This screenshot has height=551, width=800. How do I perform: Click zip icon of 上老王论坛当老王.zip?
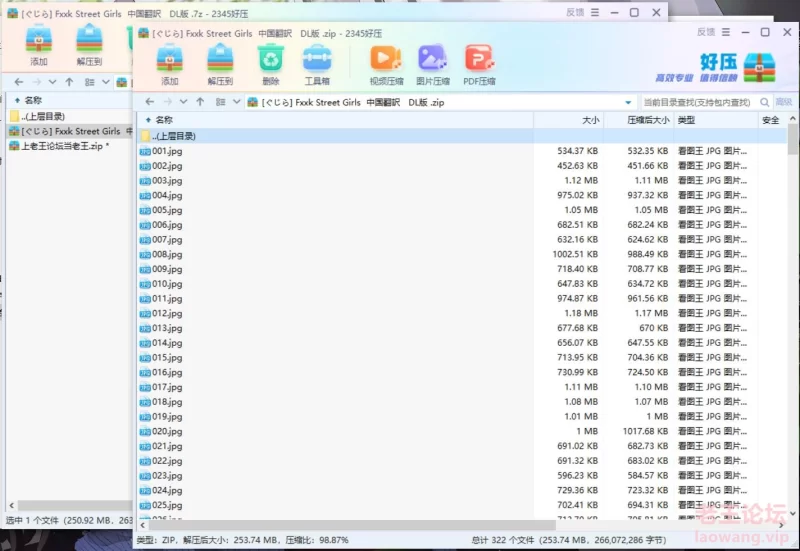pyautogui.click(x=14, y=146)
